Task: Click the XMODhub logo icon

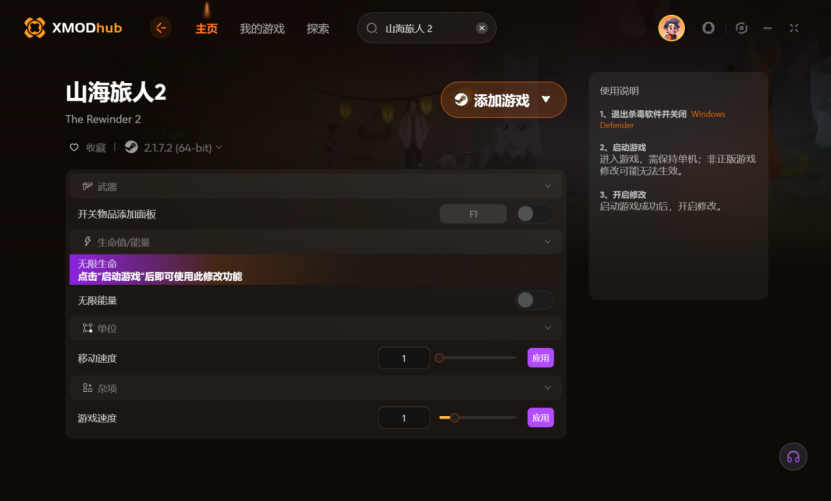Action: tap(34, 28)
